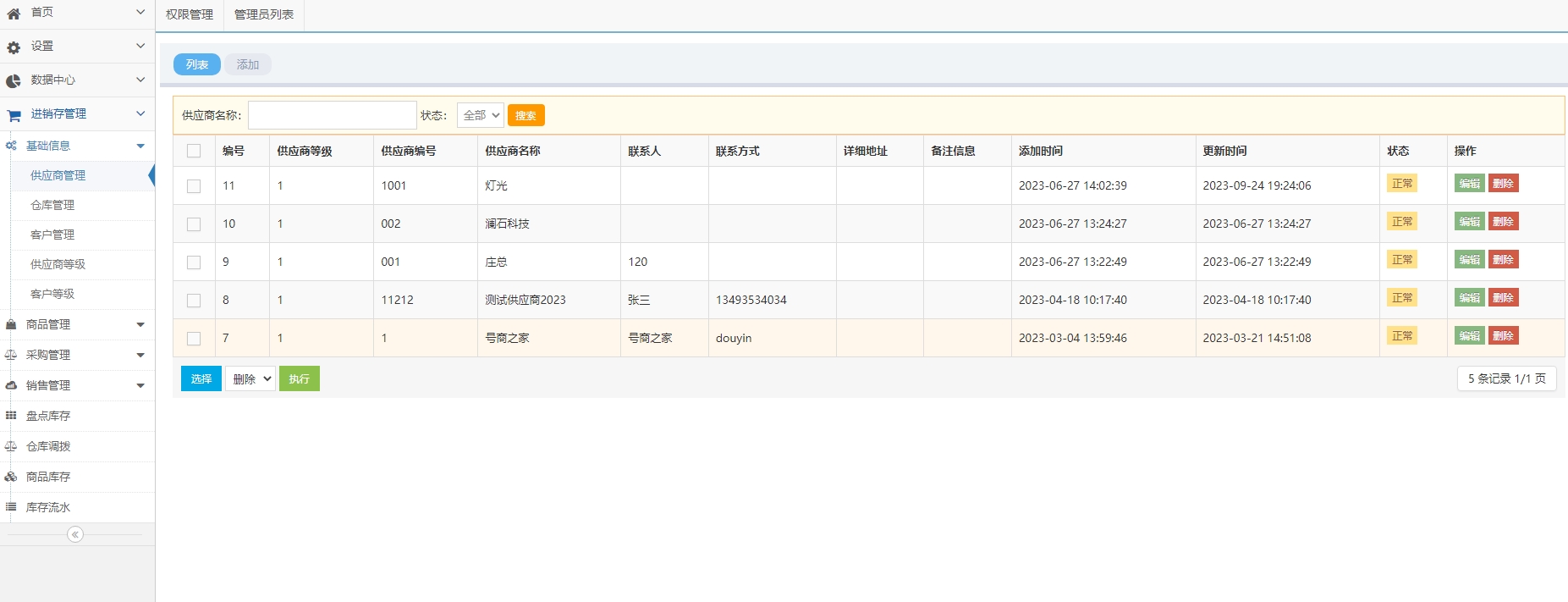This screenshot has height=602, width=1568.
Task: Switch to the 添加 tab
Action: tap(247, 64)
